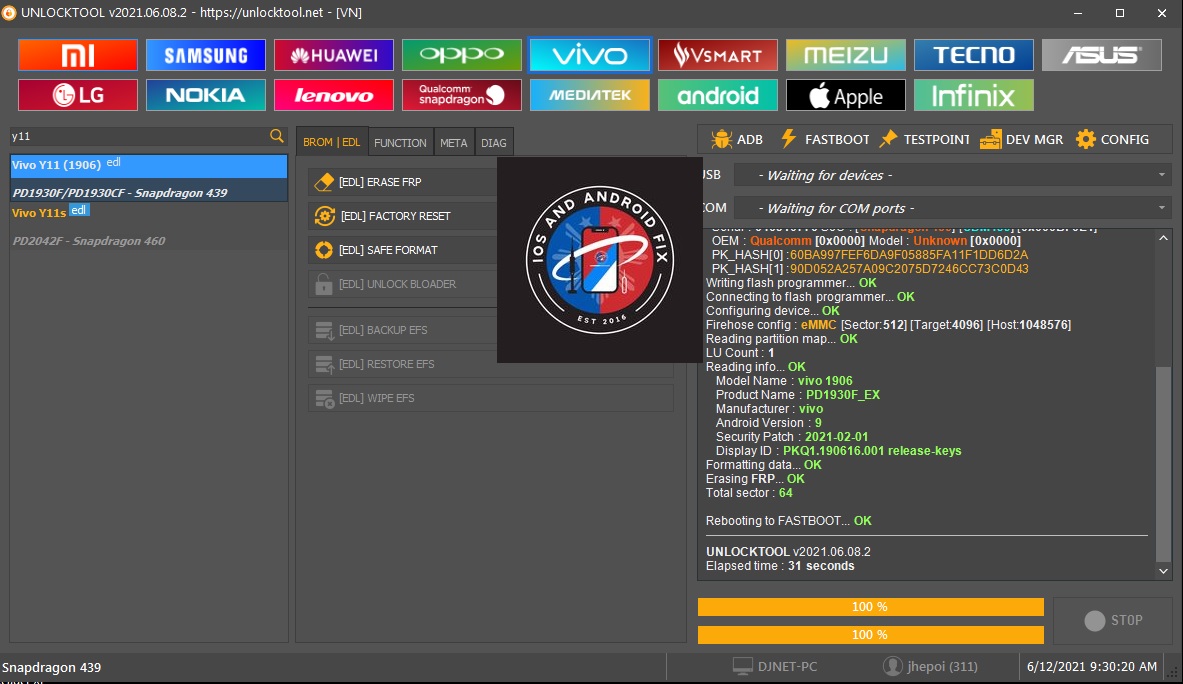
Task: Open the CONFIG settings
Action: (1113, 140)
